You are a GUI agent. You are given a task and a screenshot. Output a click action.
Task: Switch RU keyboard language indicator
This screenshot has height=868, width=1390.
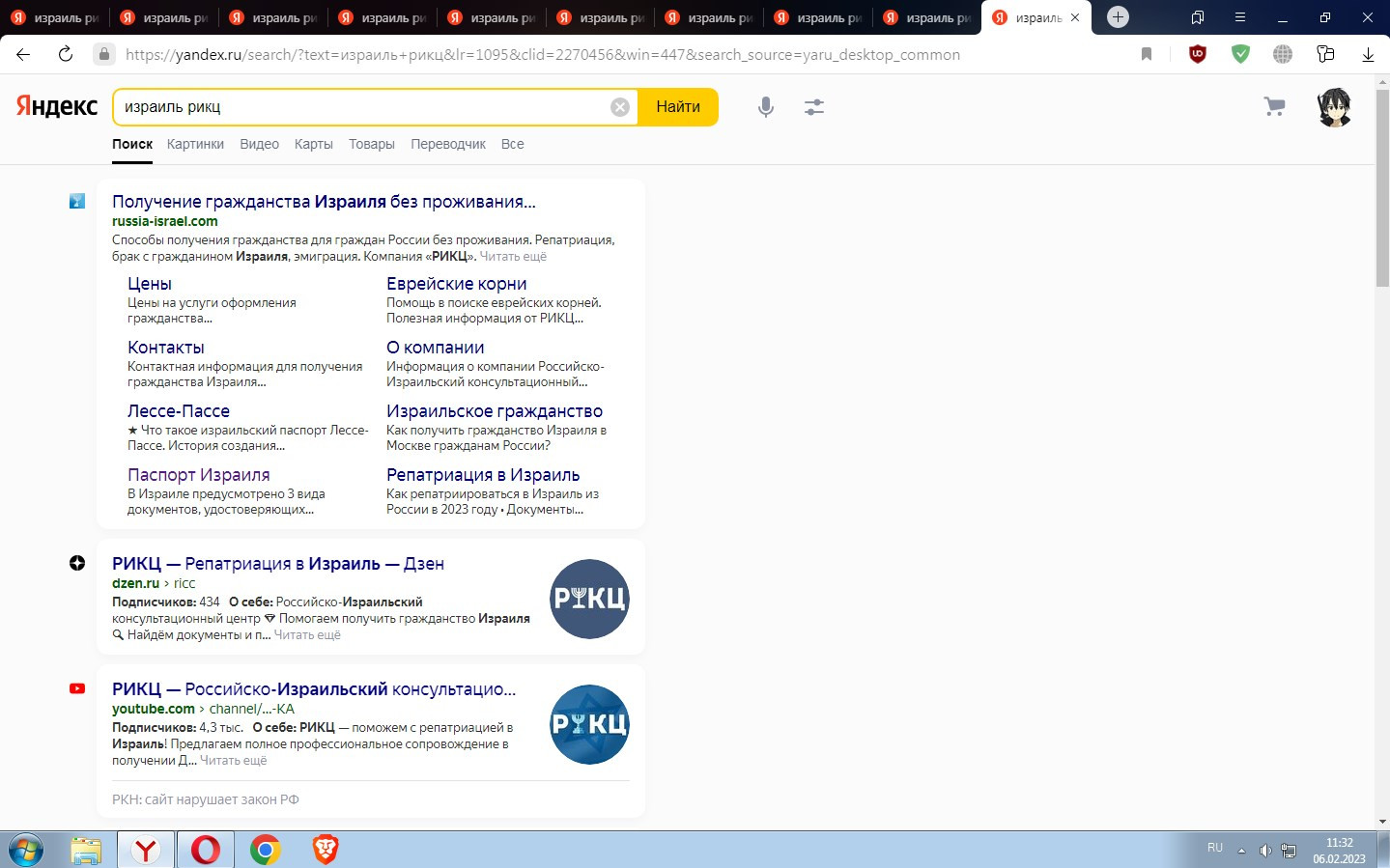pyautogui.click(x=1215, y=848)
